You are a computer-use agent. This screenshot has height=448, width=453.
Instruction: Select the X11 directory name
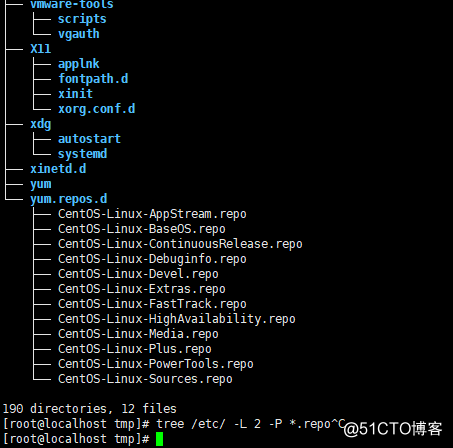pyautogui.click(x=41, y=49)
